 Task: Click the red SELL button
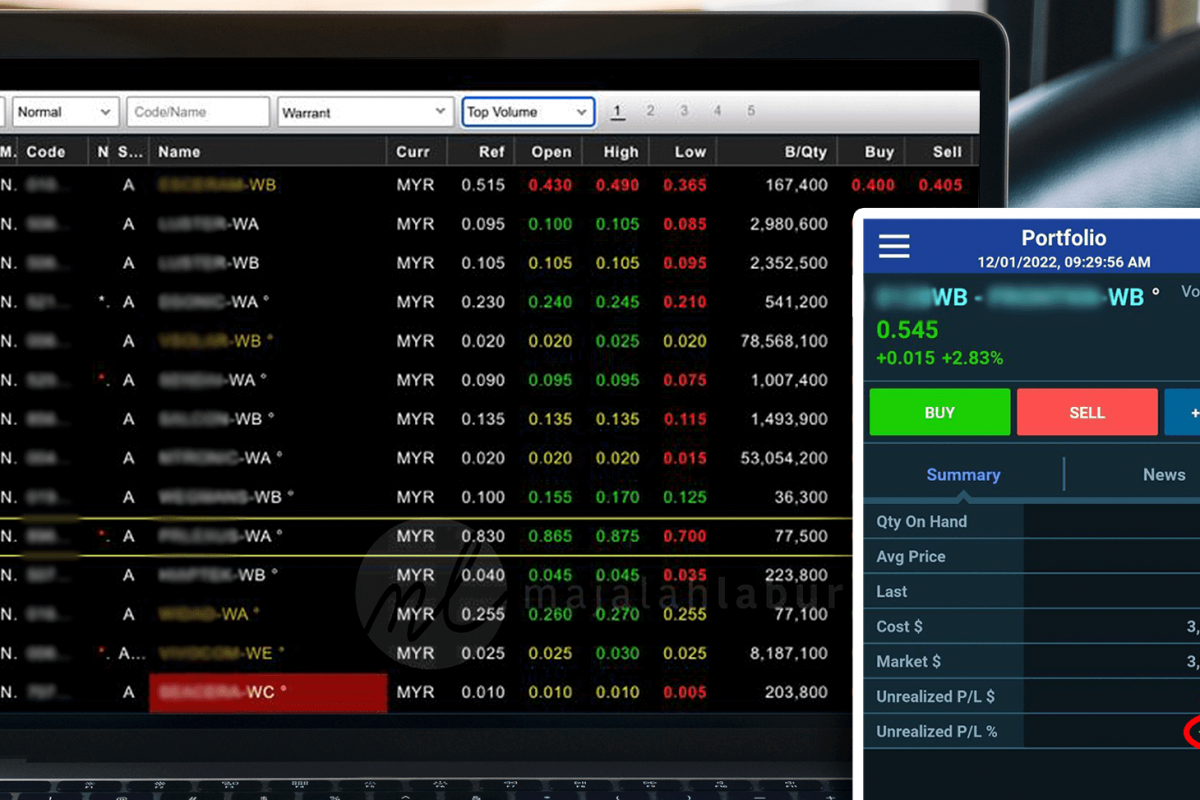[1087, 412]
